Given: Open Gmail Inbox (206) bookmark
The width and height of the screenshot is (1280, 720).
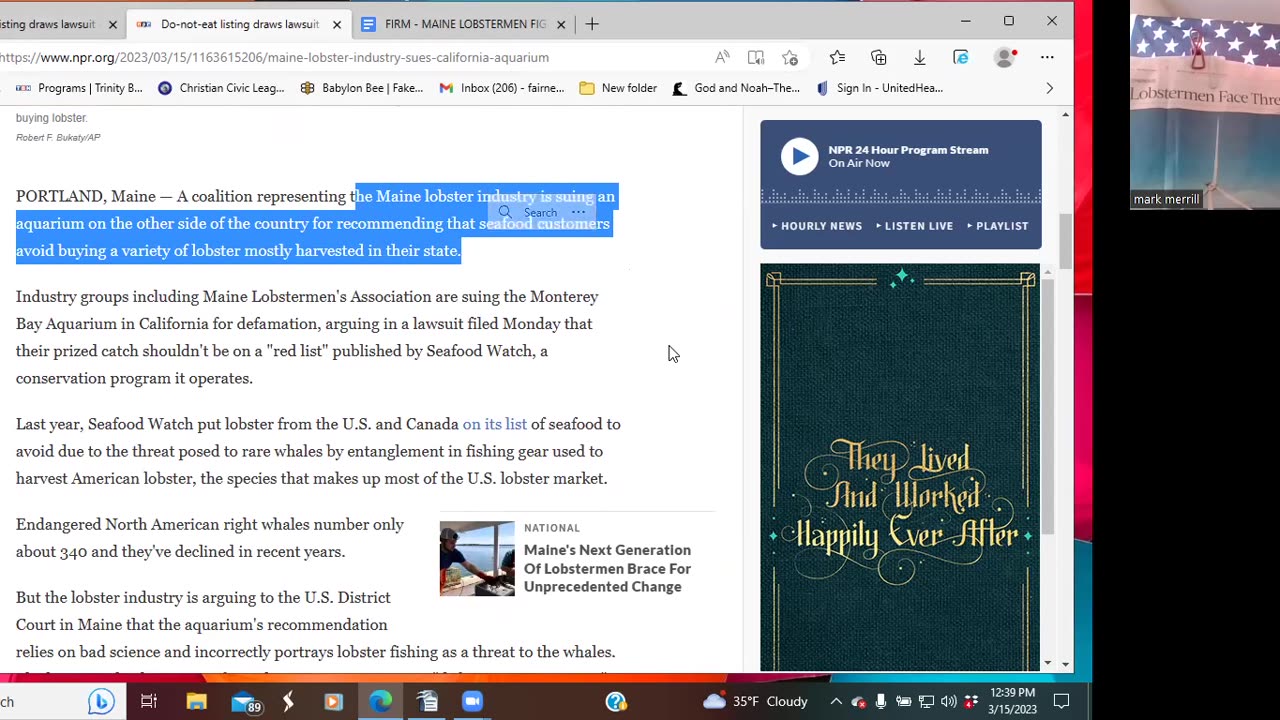Looking at the screenshot, I should click(501, 88).
